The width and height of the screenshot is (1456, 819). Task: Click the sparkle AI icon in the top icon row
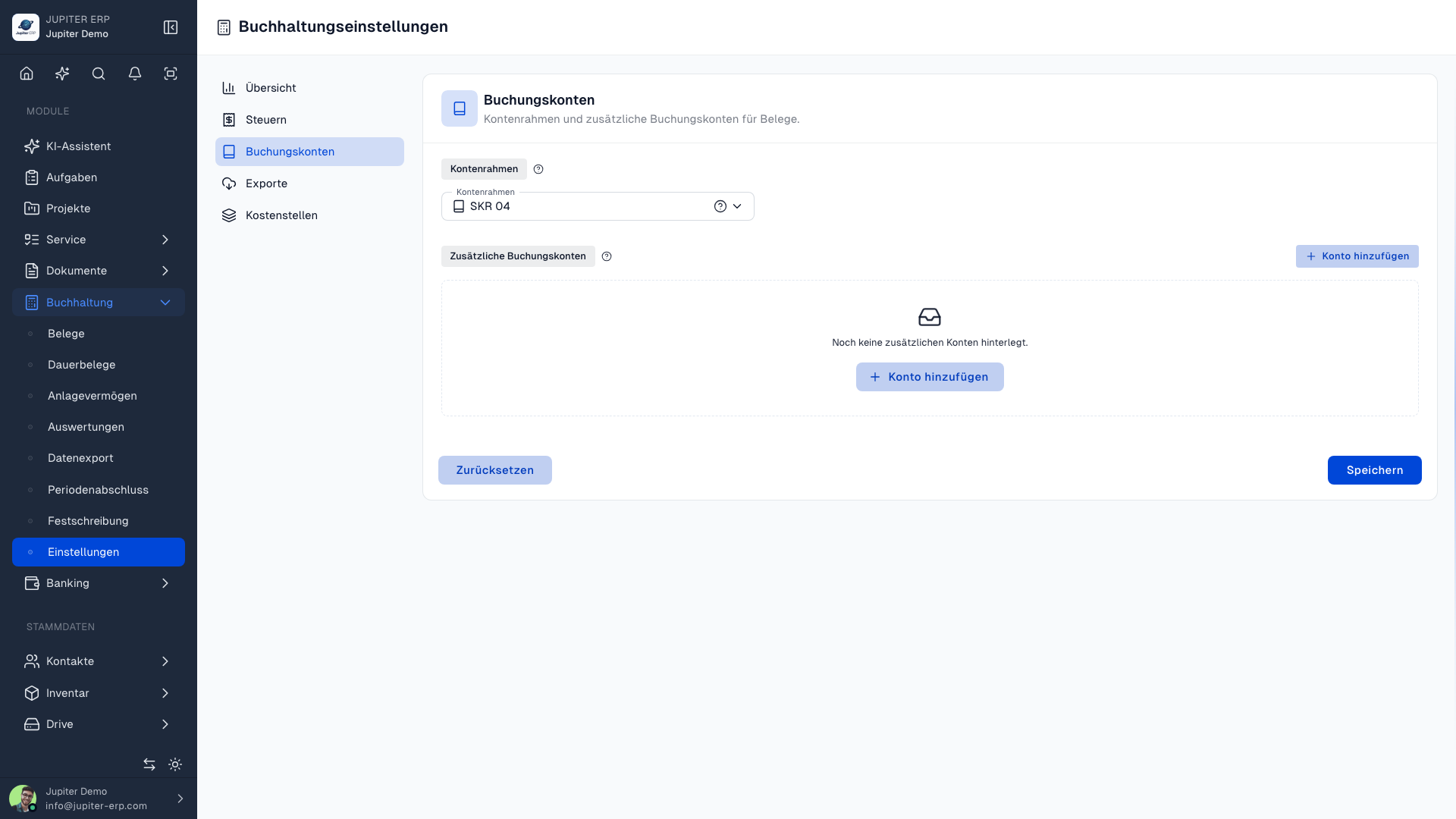[62, 74]
